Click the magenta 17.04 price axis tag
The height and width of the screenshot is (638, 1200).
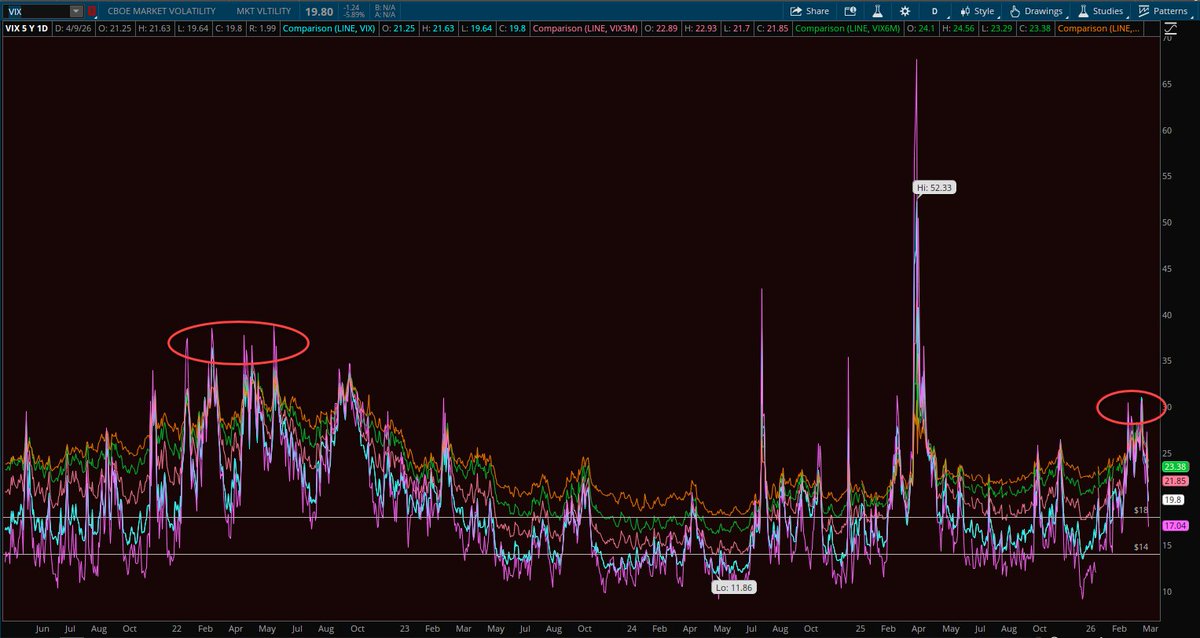[x=1175, y=525]
